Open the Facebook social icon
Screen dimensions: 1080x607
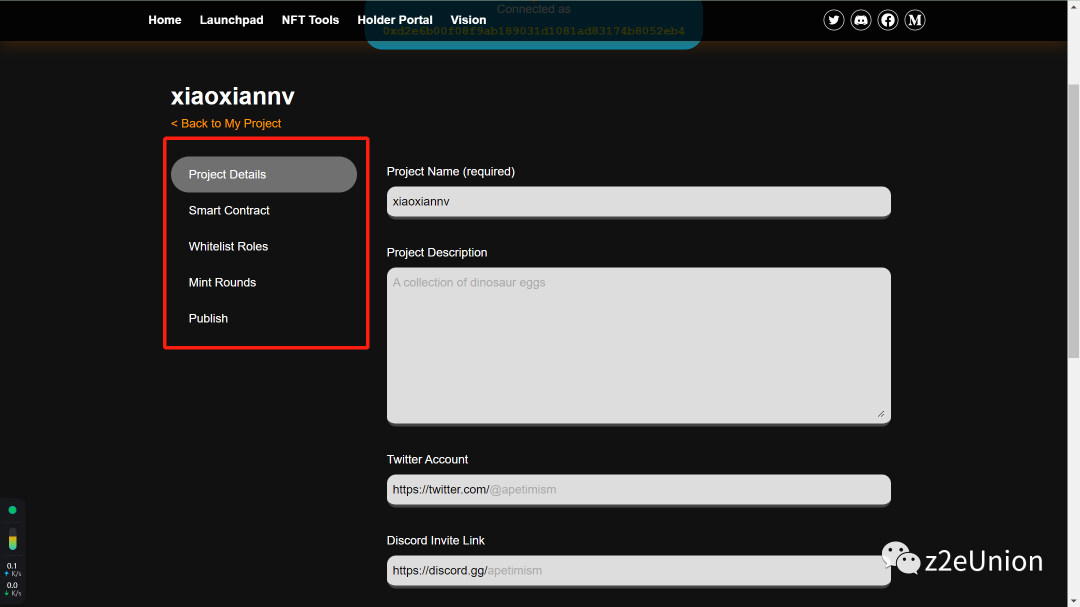pos(888,20)
